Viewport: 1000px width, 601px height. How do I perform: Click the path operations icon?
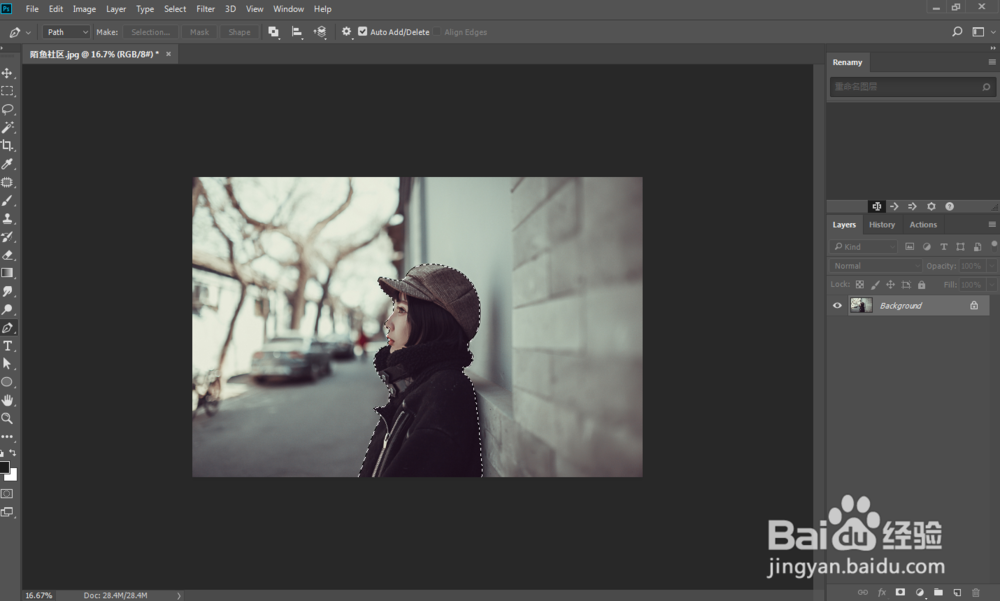pyautogui.click(x=274, y=32)
